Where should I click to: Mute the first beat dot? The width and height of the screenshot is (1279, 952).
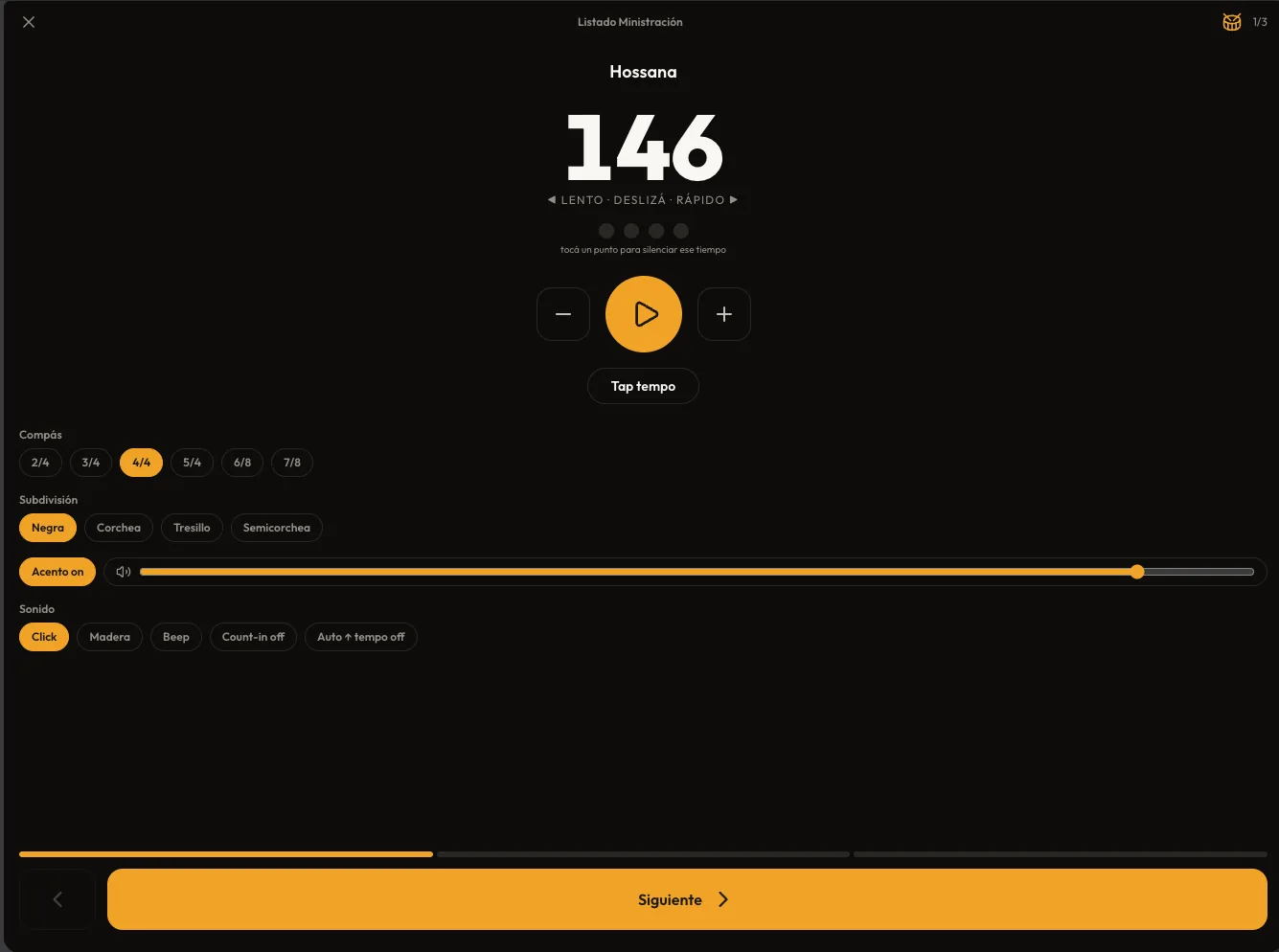(x=606, y=231)
